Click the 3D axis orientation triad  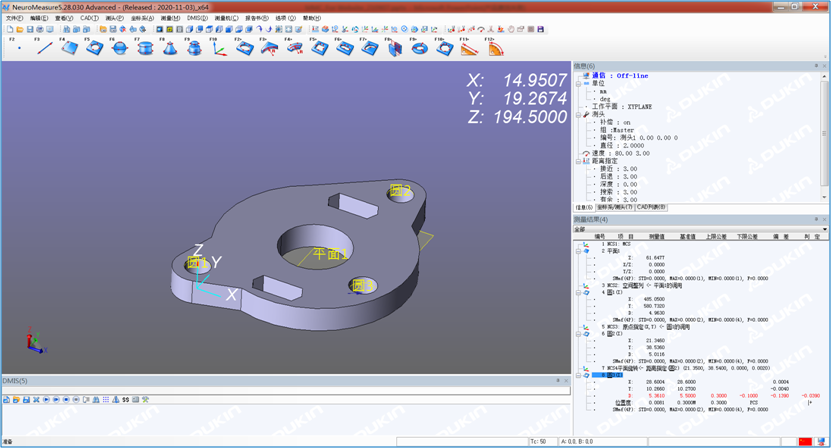33,341
